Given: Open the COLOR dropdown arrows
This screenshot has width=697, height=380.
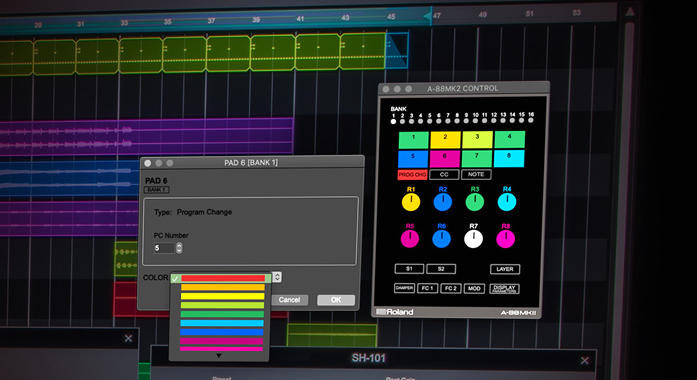Looking at the screenshot, I should [277, 277].
